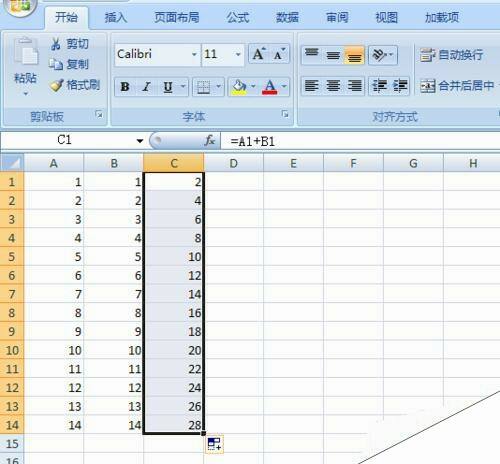Click Merge and Center (合并后居中)
The width and height of the screenshot is (500, 464).
coord(457,86)
